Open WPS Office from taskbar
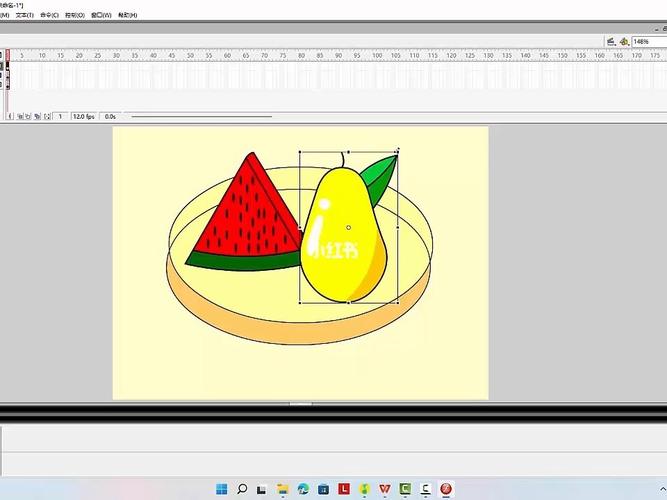The image size is (667, 500). pos(385,489)
